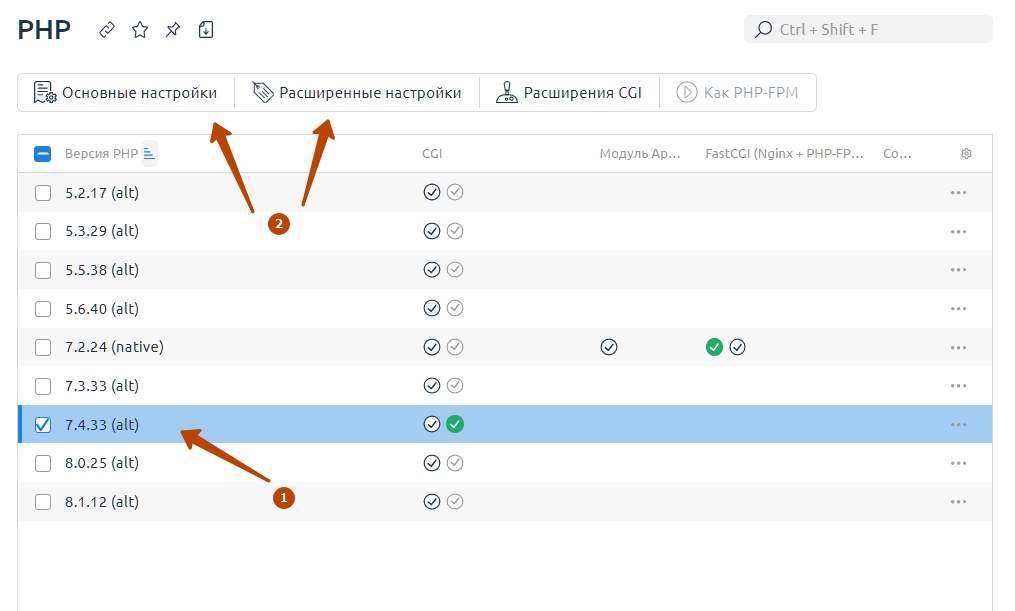Open Расширенные настройки toolbar button
This screenshot has width=1015, height=611.
357,93
